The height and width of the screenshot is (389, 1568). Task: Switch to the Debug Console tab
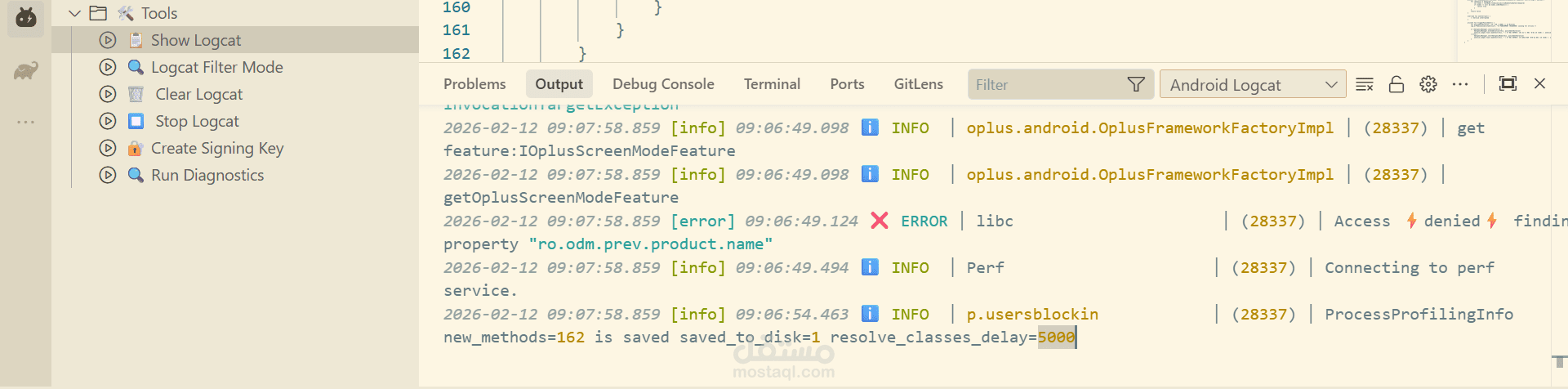[663, 84]
